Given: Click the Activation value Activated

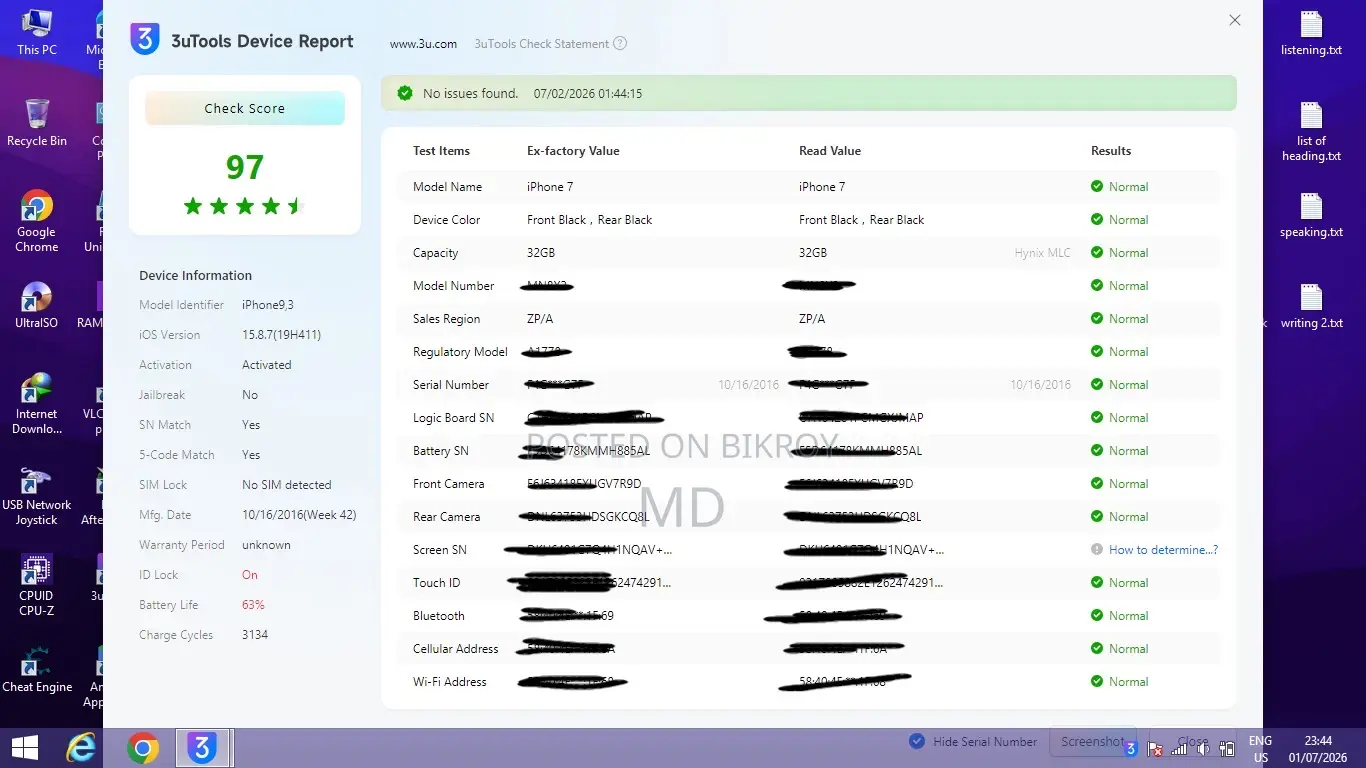Looking at the screenshot, I should click(267, 365).
